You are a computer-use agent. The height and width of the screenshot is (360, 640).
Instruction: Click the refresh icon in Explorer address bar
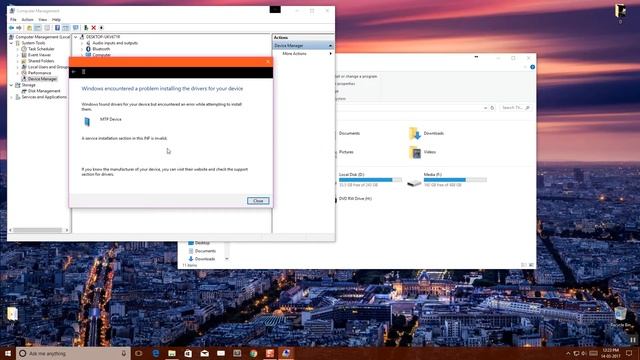492,108
